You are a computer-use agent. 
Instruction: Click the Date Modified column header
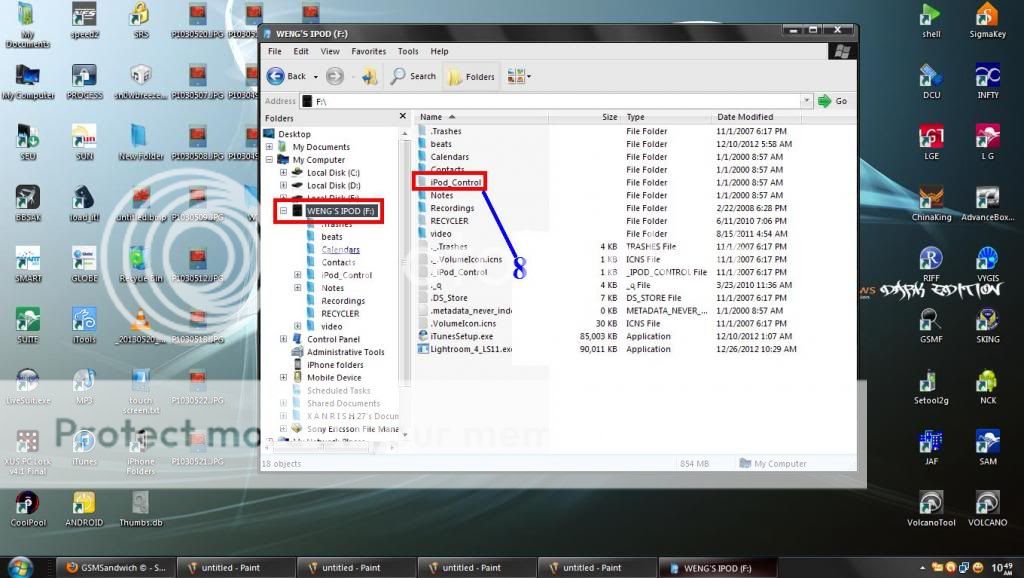pyautogui.click(x=745, y=117)
